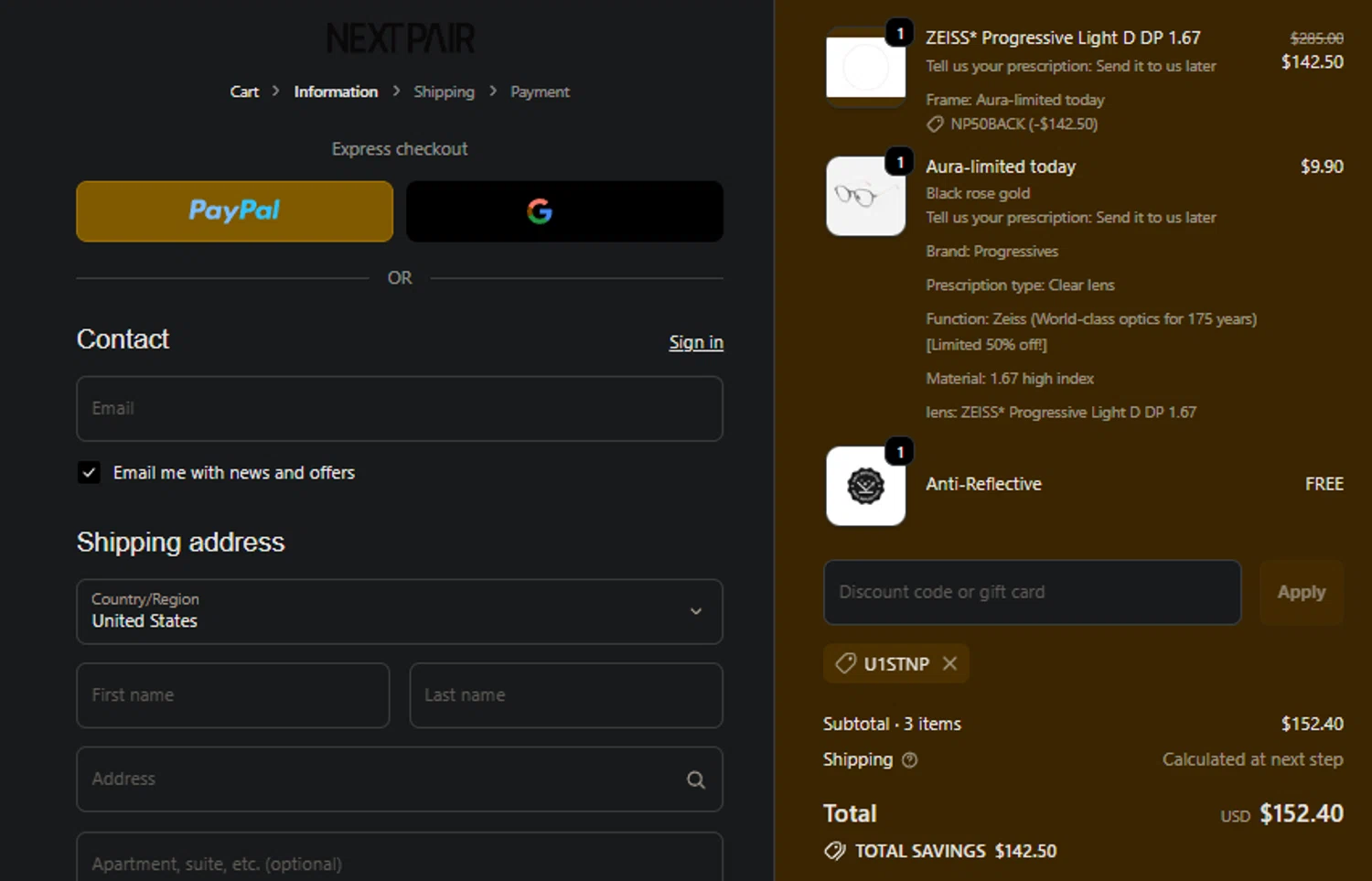Click the Address input field
The image size is (1372, 881).
tap(400, 779)
